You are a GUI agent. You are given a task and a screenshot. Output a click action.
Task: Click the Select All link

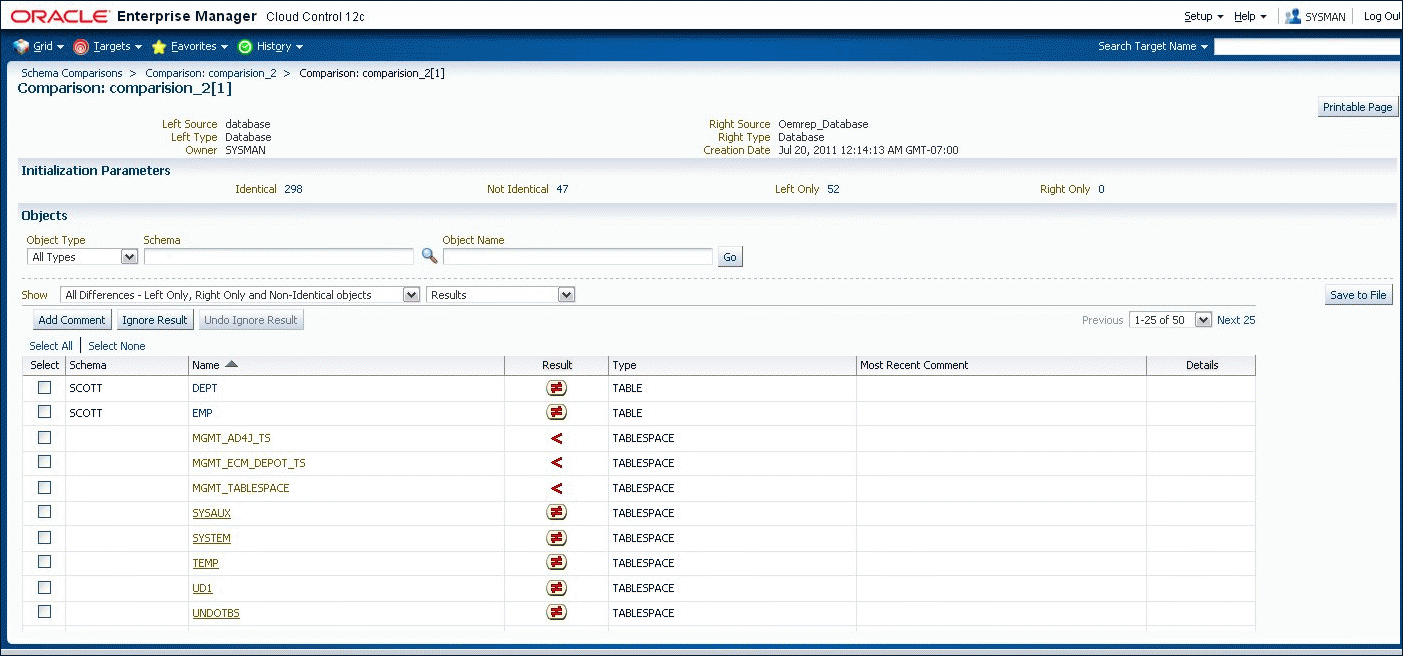(51, 346)
